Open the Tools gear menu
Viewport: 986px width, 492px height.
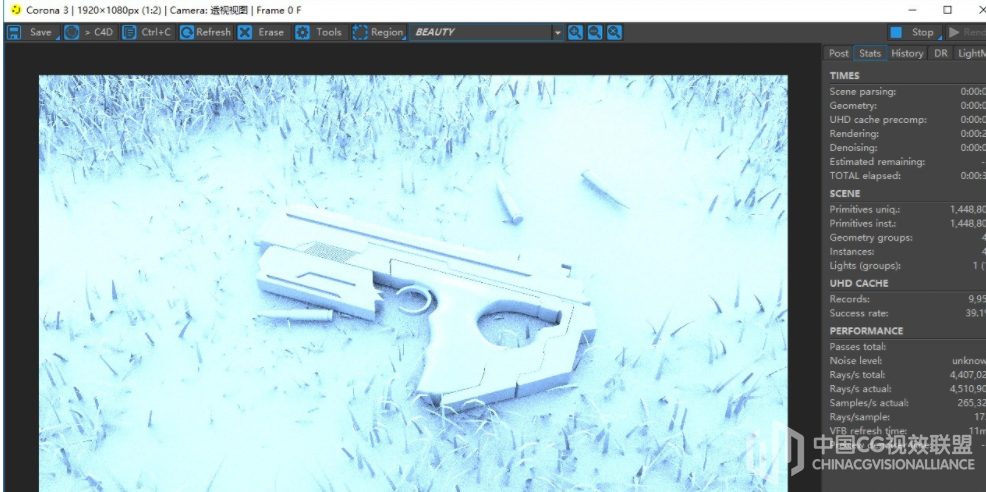[x=319, y=32]
